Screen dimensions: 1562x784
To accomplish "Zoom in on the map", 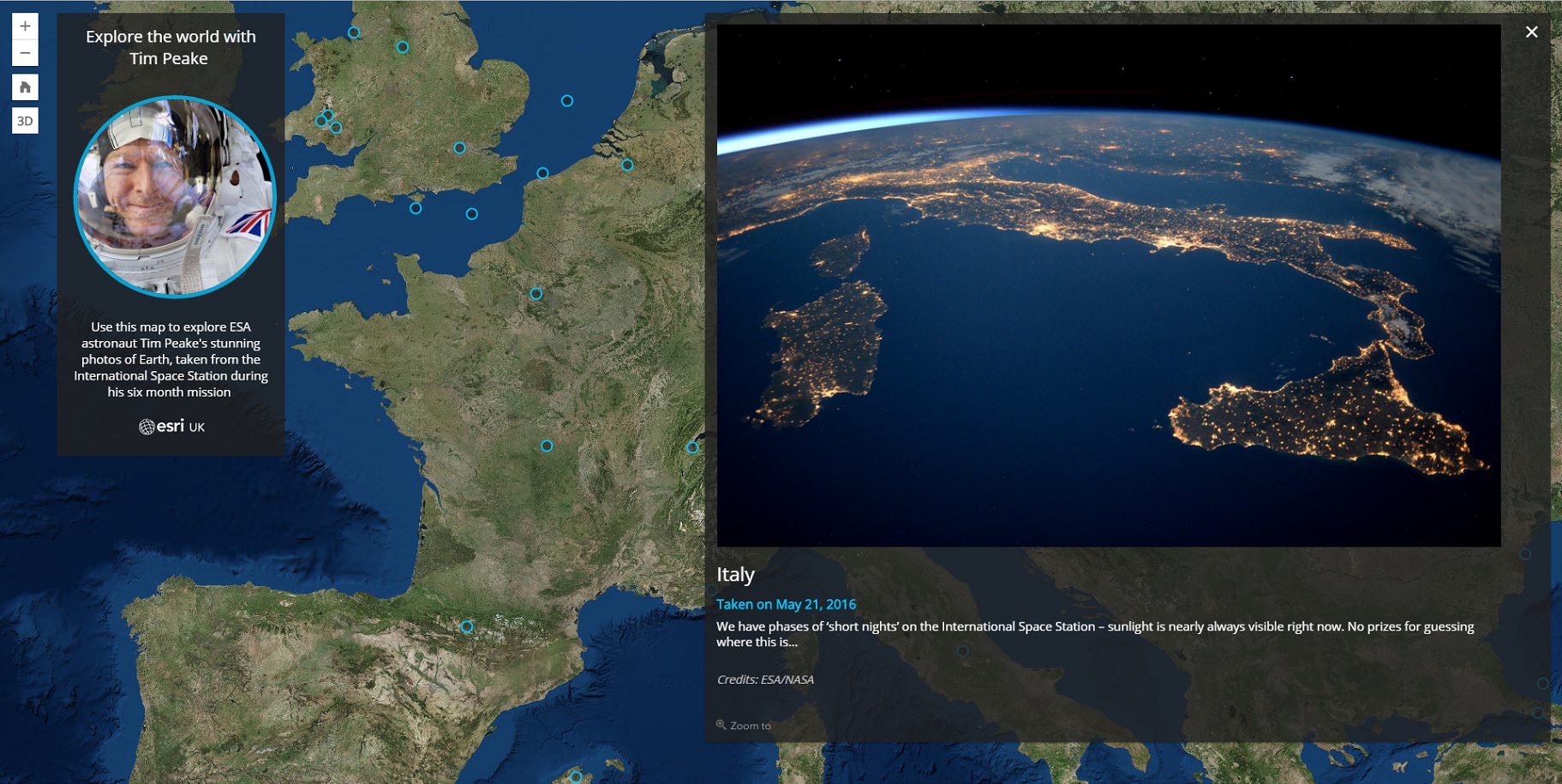I will (25, 26).
